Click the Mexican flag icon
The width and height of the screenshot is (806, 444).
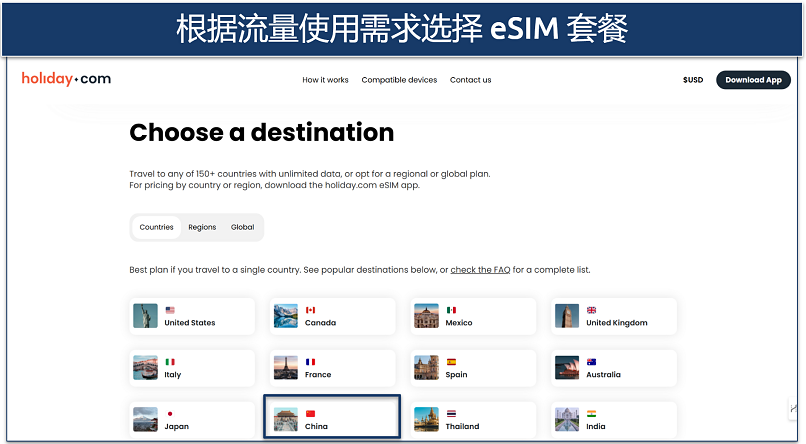pos(451,310)
